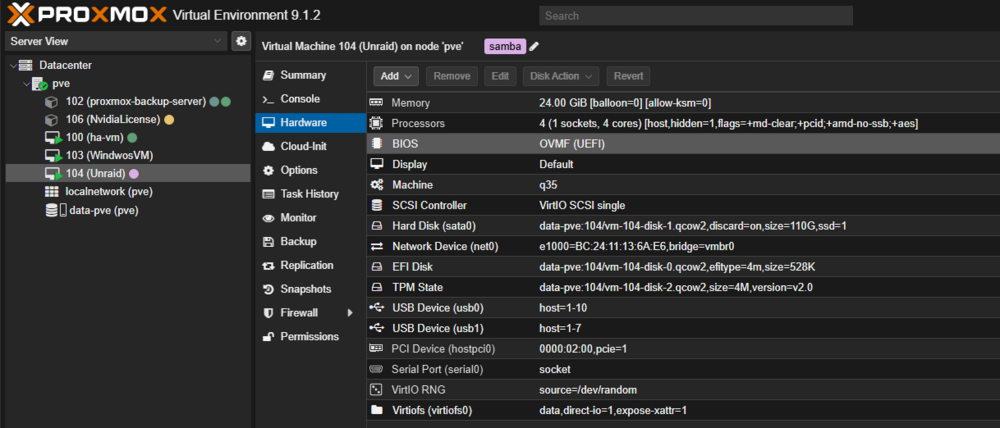This screenshot has height=428, width=1000.
Task: Click the value 'host=1-10'
Action: [562, 308]
